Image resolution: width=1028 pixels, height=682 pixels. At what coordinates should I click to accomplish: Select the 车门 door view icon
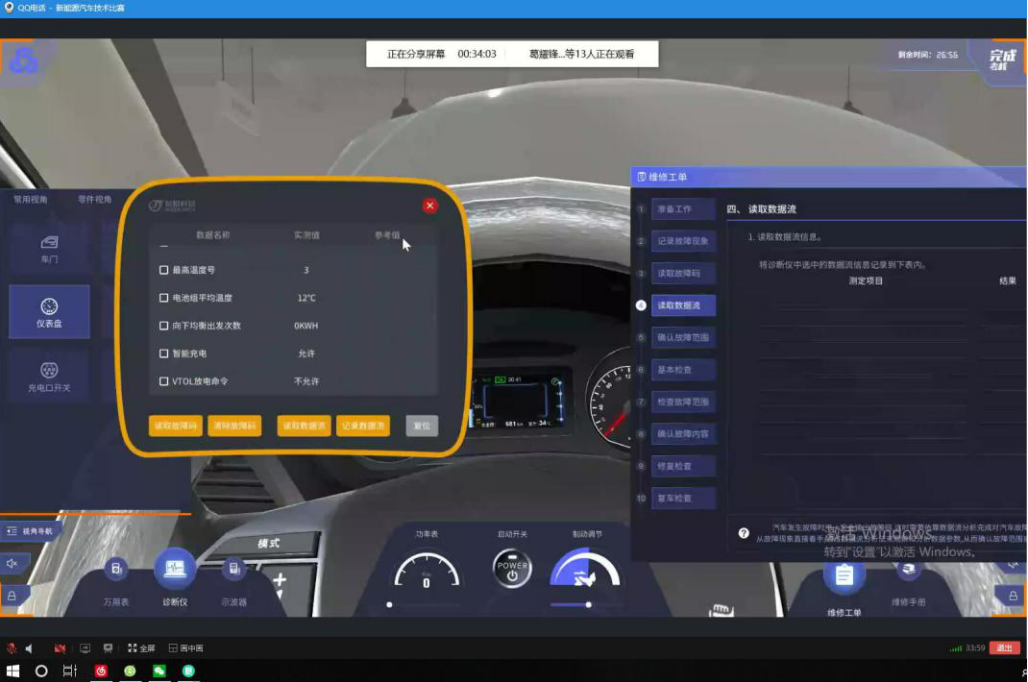click(x=48, y=246)
